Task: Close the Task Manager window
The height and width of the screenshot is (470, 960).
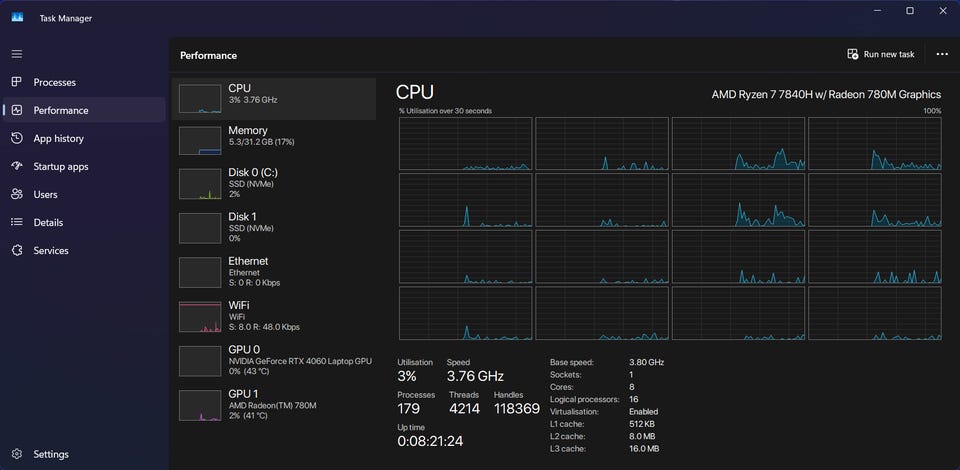Action: click(x=943, y=10)
